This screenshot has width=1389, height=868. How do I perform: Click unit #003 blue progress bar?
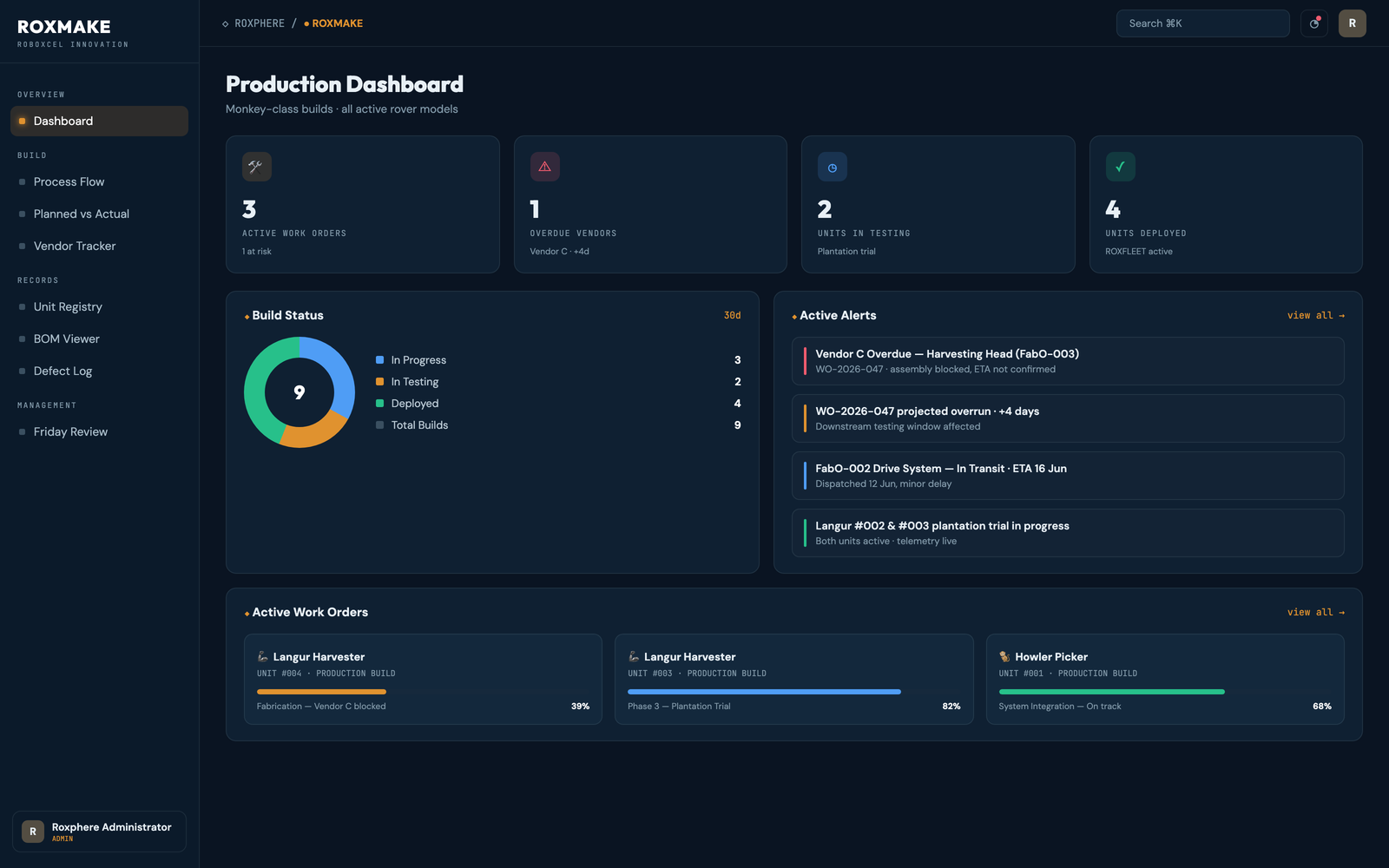pyautogui.click(x=764, y=692)
